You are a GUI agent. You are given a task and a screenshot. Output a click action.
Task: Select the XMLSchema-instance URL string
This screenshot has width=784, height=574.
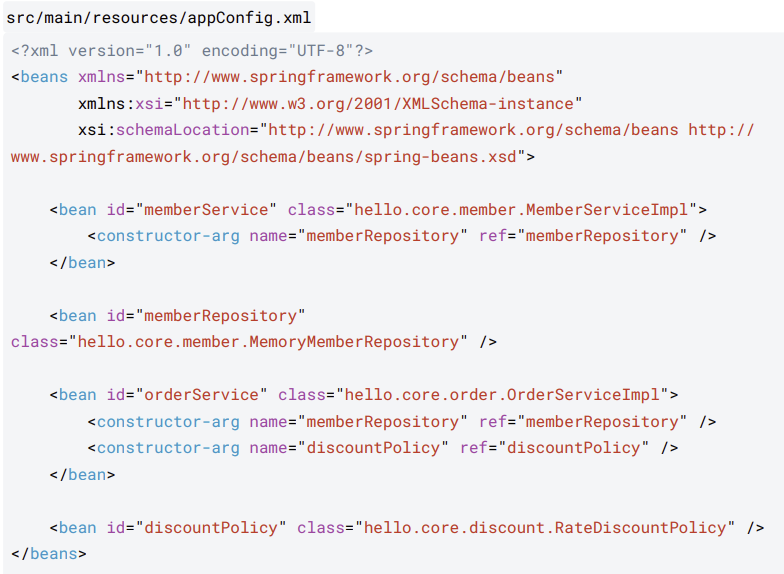click(378, 104)
